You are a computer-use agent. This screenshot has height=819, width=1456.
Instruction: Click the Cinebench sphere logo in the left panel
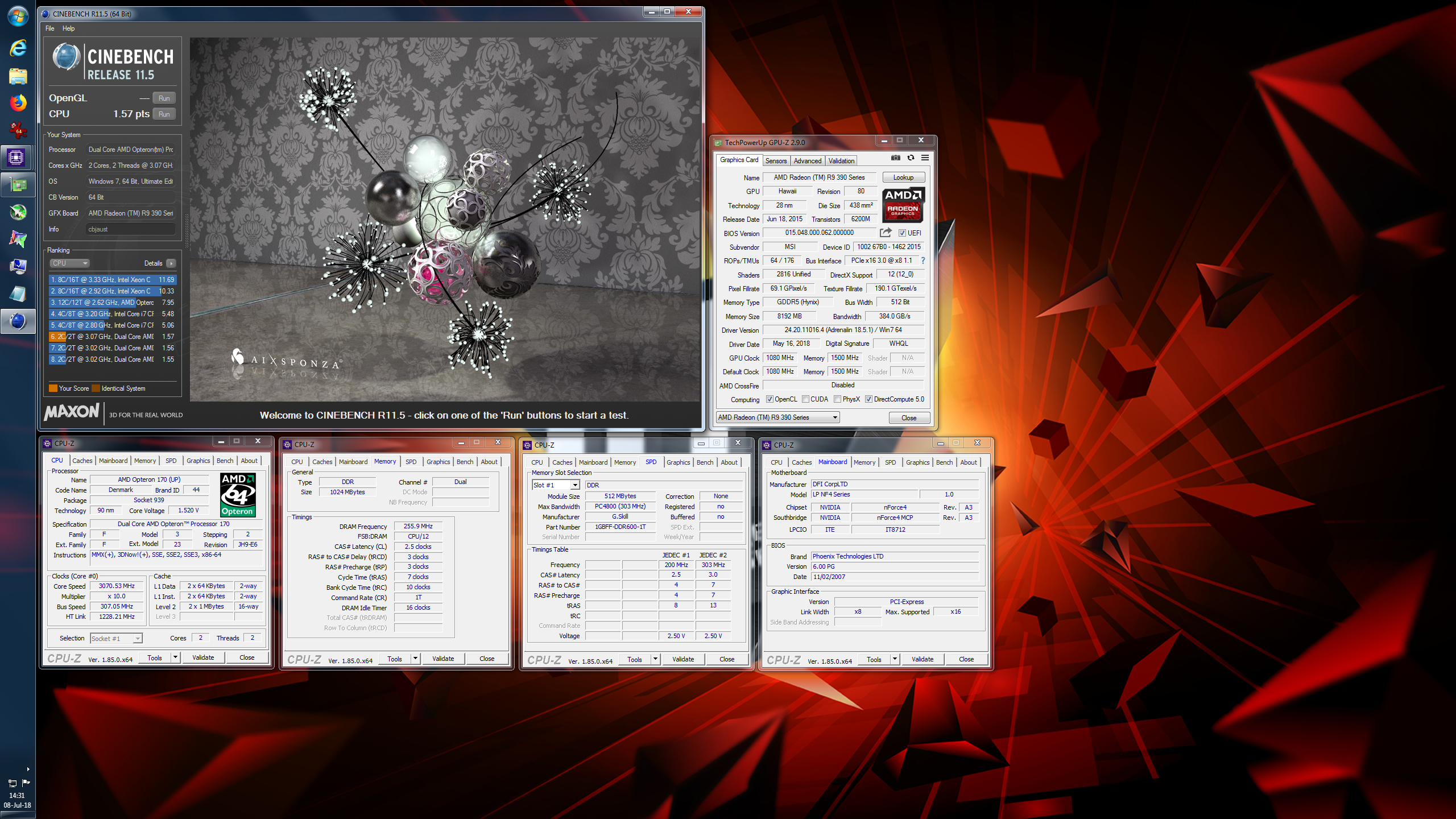tap(67, 57)
